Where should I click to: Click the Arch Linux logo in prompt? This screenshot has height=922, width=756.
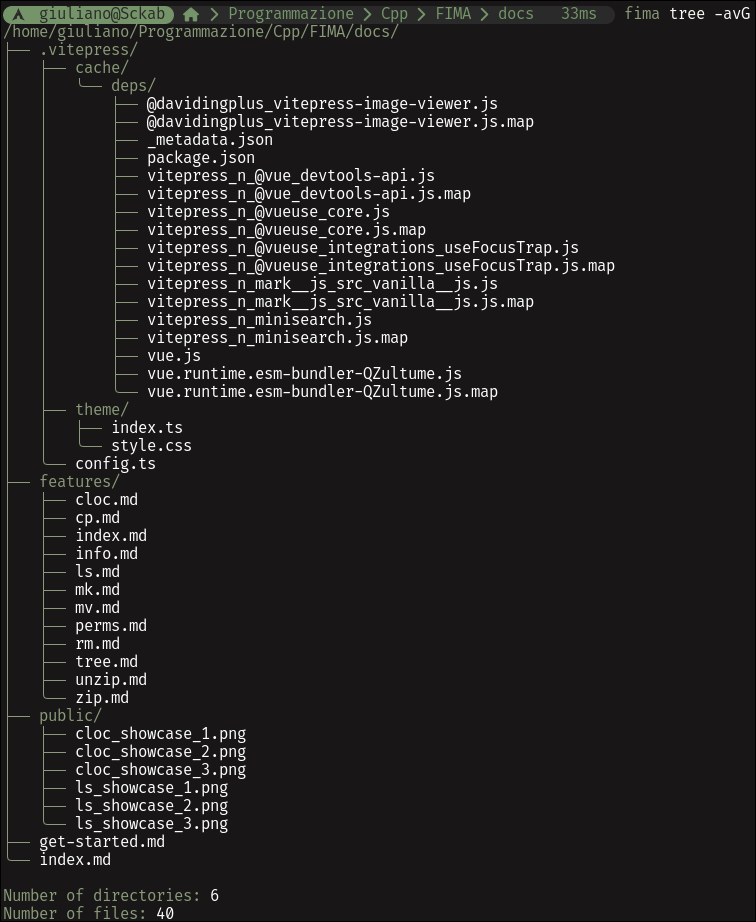pyautogui.click(x=19, y=14)
